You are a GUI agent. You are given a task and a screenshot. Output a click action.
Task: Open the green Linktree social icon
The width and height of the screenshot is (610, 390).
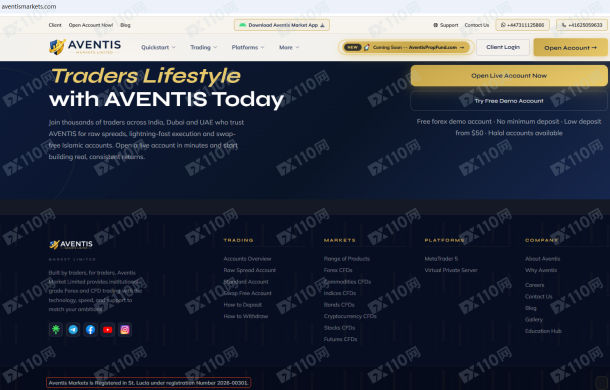point(56,330)
